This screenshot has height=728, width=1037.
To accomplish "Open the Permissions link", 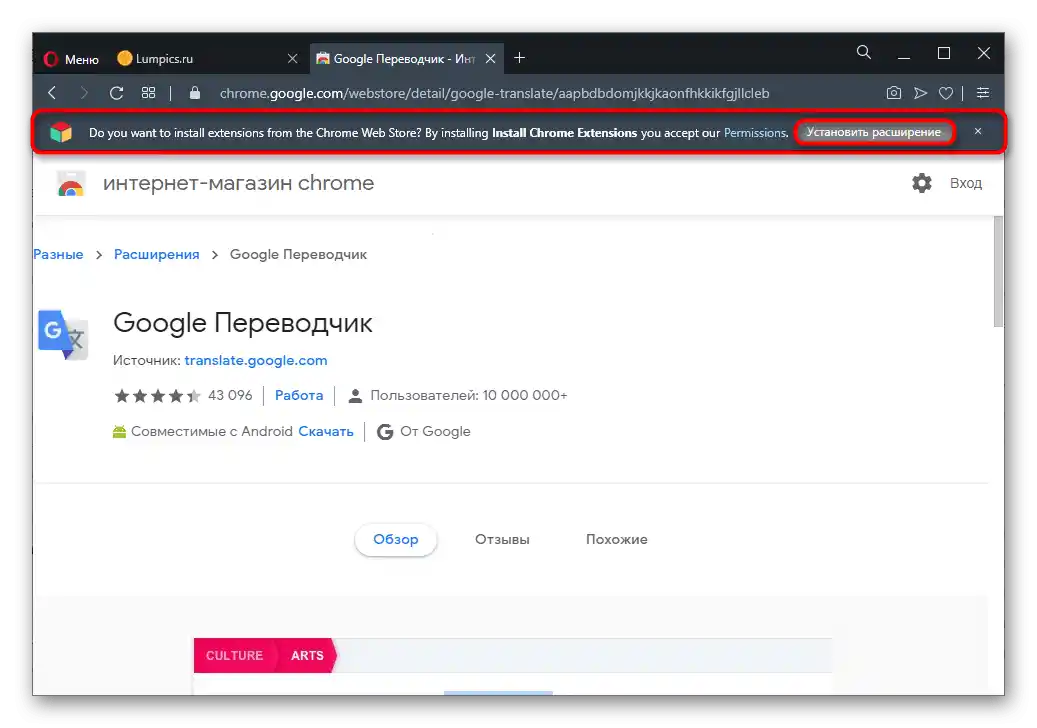I will pyautogui.click(x=755, y=133).
